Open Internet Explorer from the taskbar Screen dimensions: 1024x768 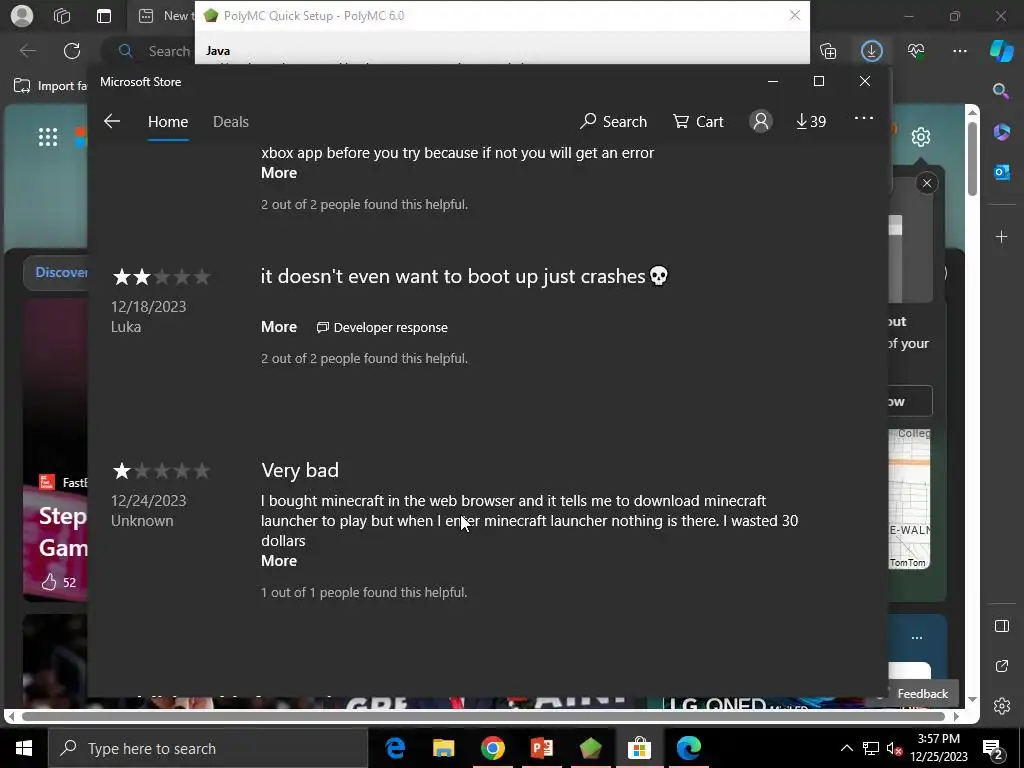394,748
